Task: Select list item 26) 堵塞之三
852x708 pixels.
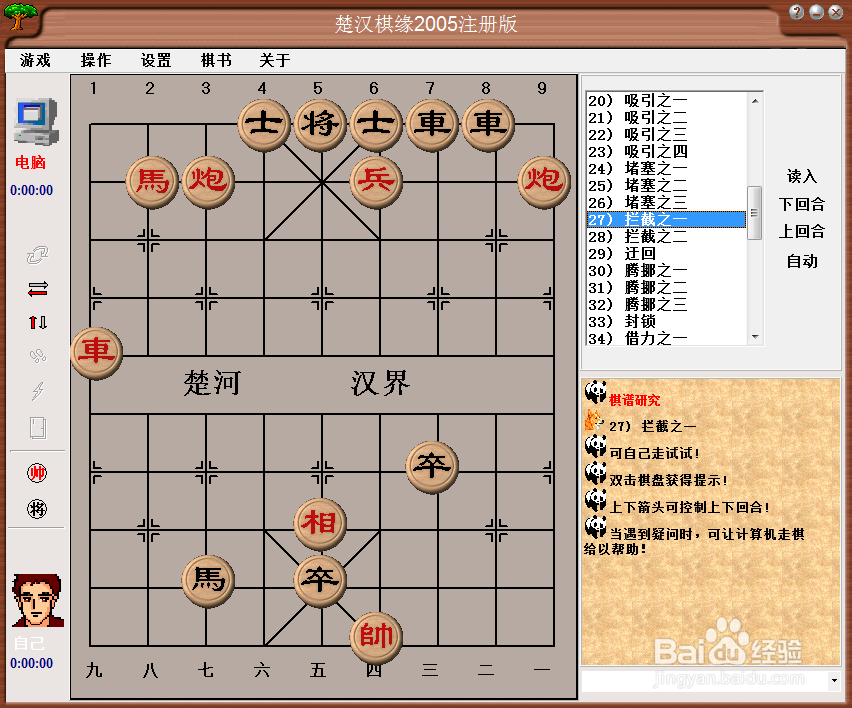Action: click(x=666, y=203)
